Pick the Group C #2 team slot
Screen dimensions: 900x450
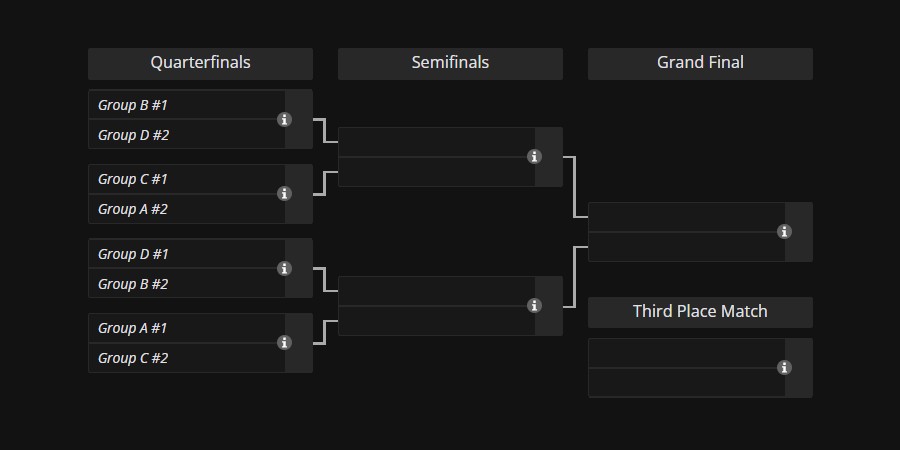[x=187, y=358]
